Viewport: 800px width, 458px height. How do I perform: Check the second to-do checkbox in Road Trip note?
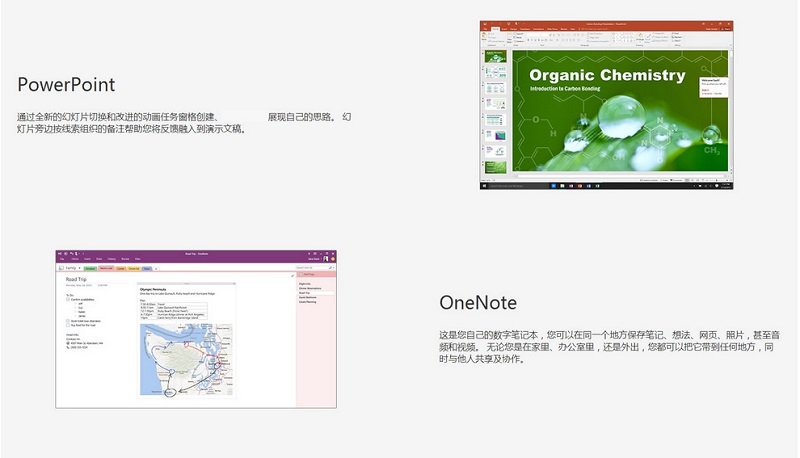point(67,320)
